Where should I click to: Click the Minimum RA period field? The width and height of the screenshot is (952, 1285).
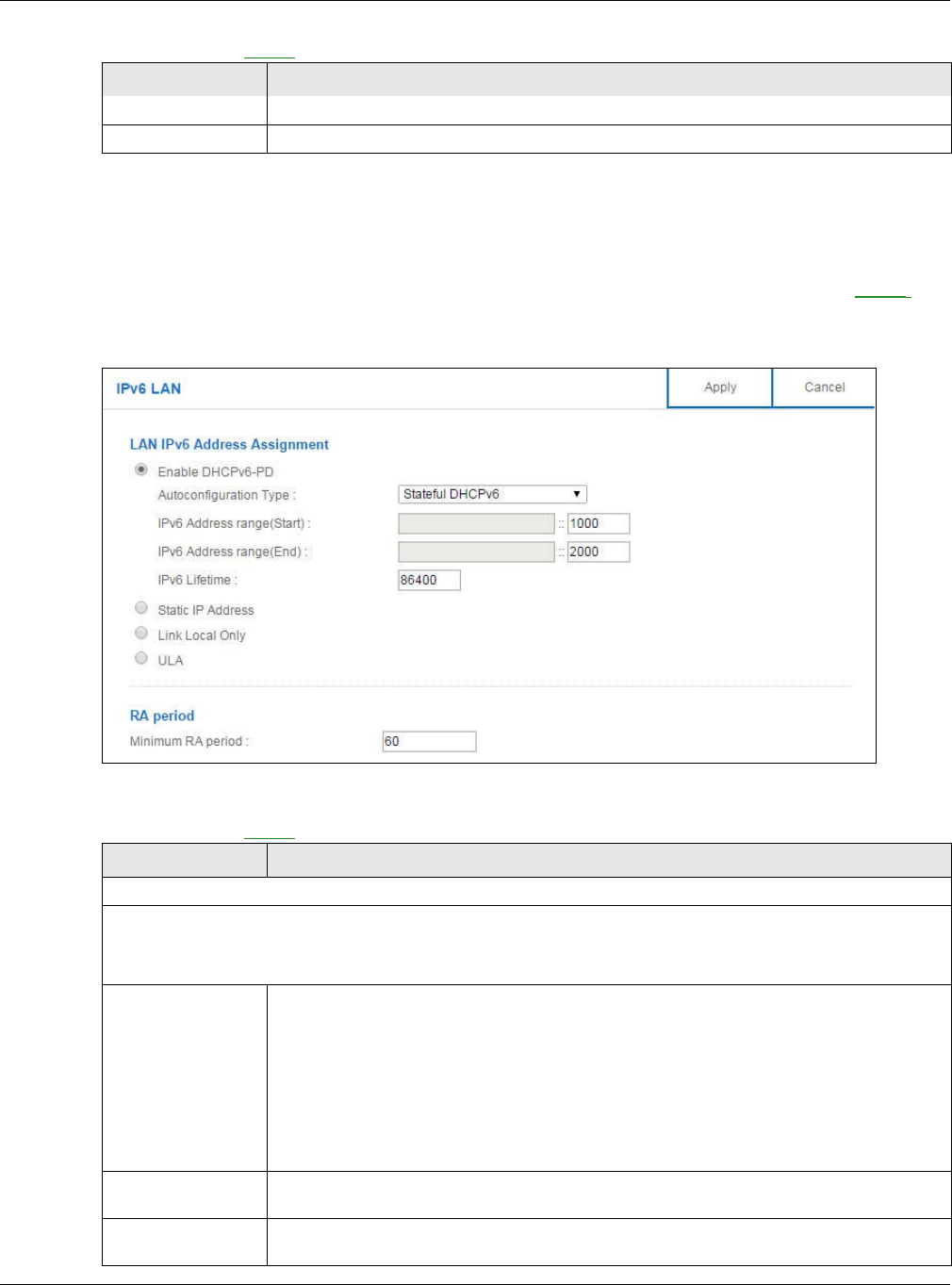point(429,741)
